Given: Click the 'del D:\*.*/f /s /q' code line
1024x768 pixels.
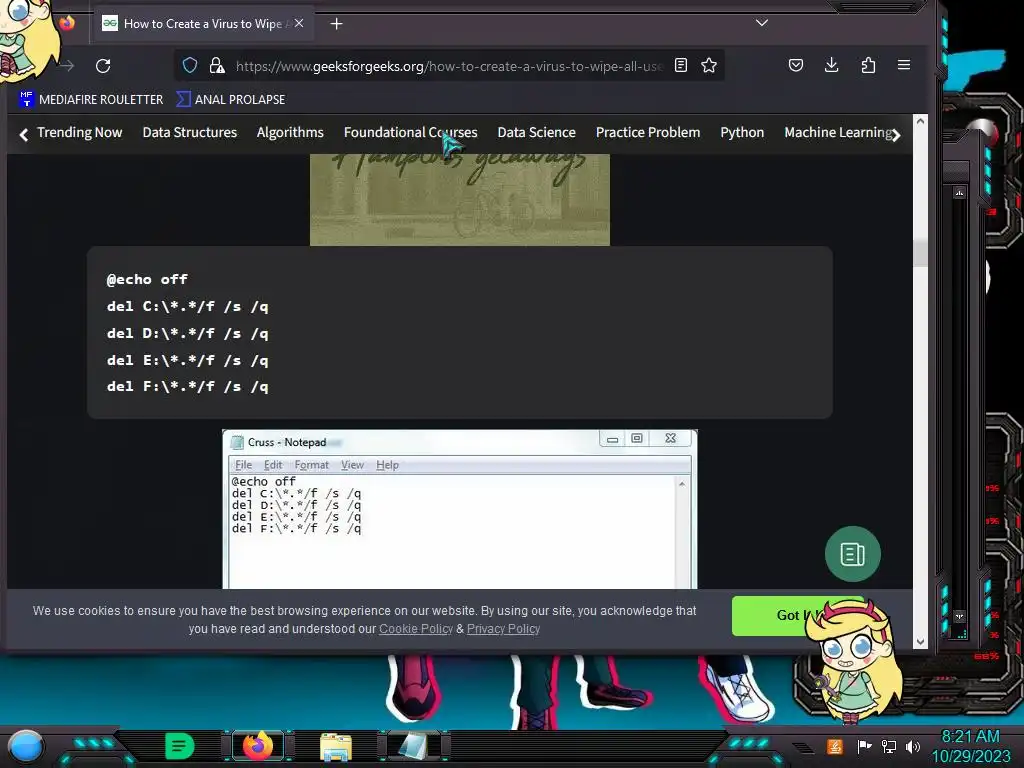Looking at the screenshot, I should click(187, 334).
